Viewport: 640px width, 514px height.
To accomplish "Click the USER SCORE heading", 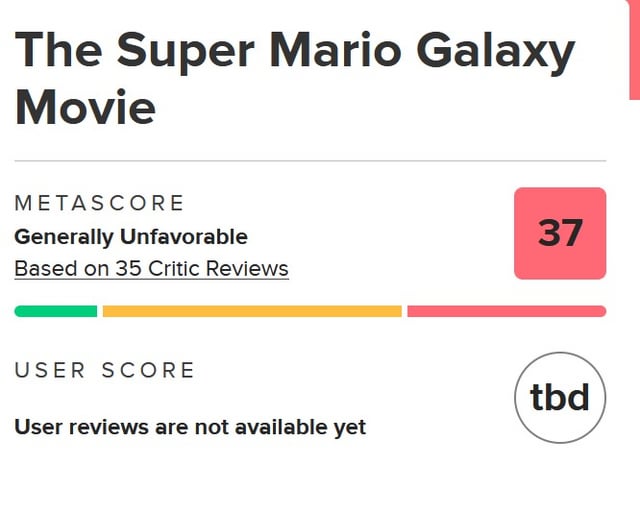I will click(105, 370).
